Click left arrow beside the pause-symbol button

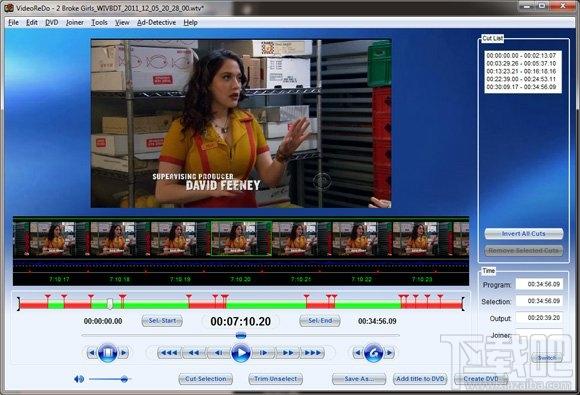(x=92, y=353)
